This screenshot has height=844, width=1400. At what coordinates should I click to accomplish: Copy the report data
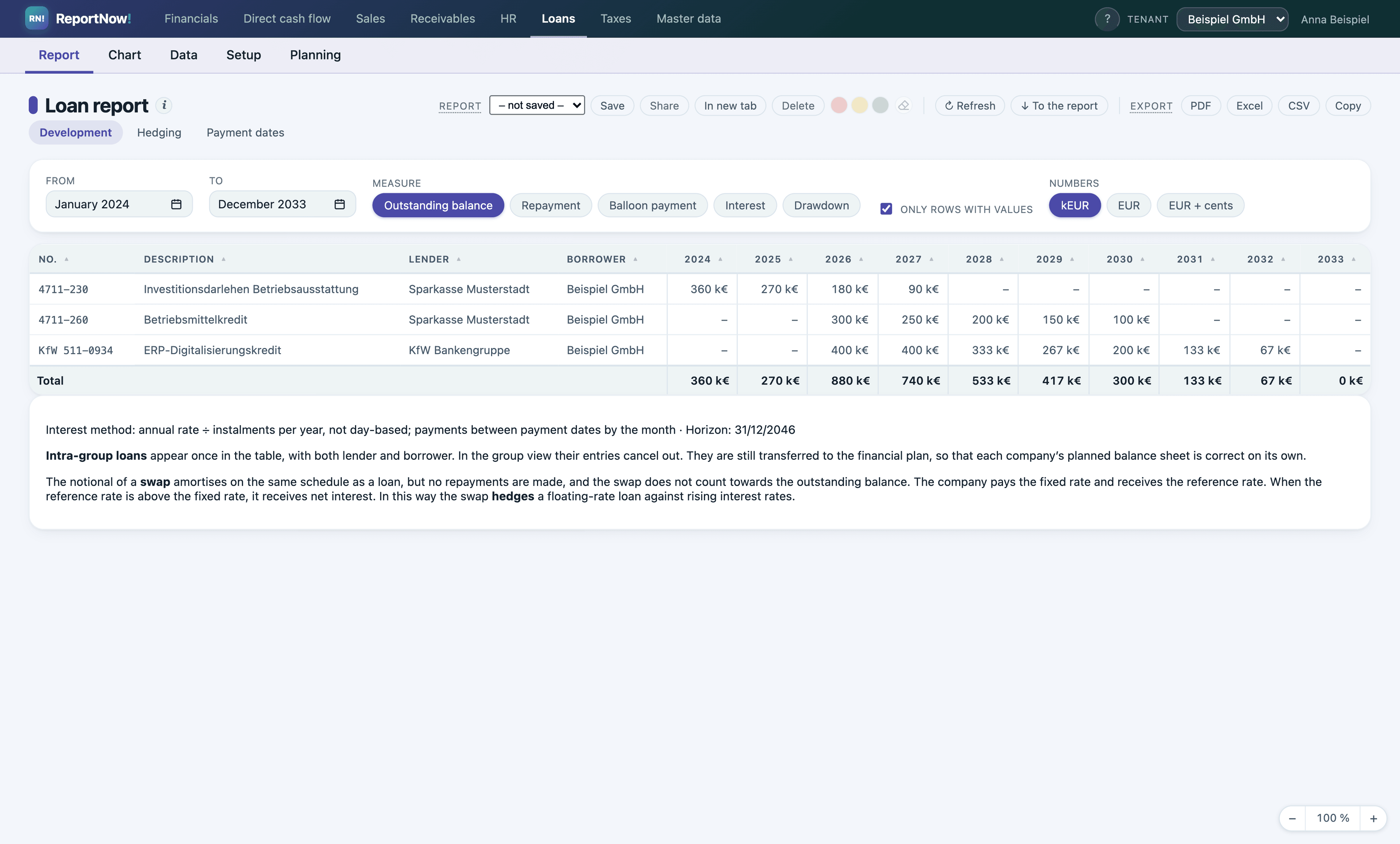point(1347,105)
